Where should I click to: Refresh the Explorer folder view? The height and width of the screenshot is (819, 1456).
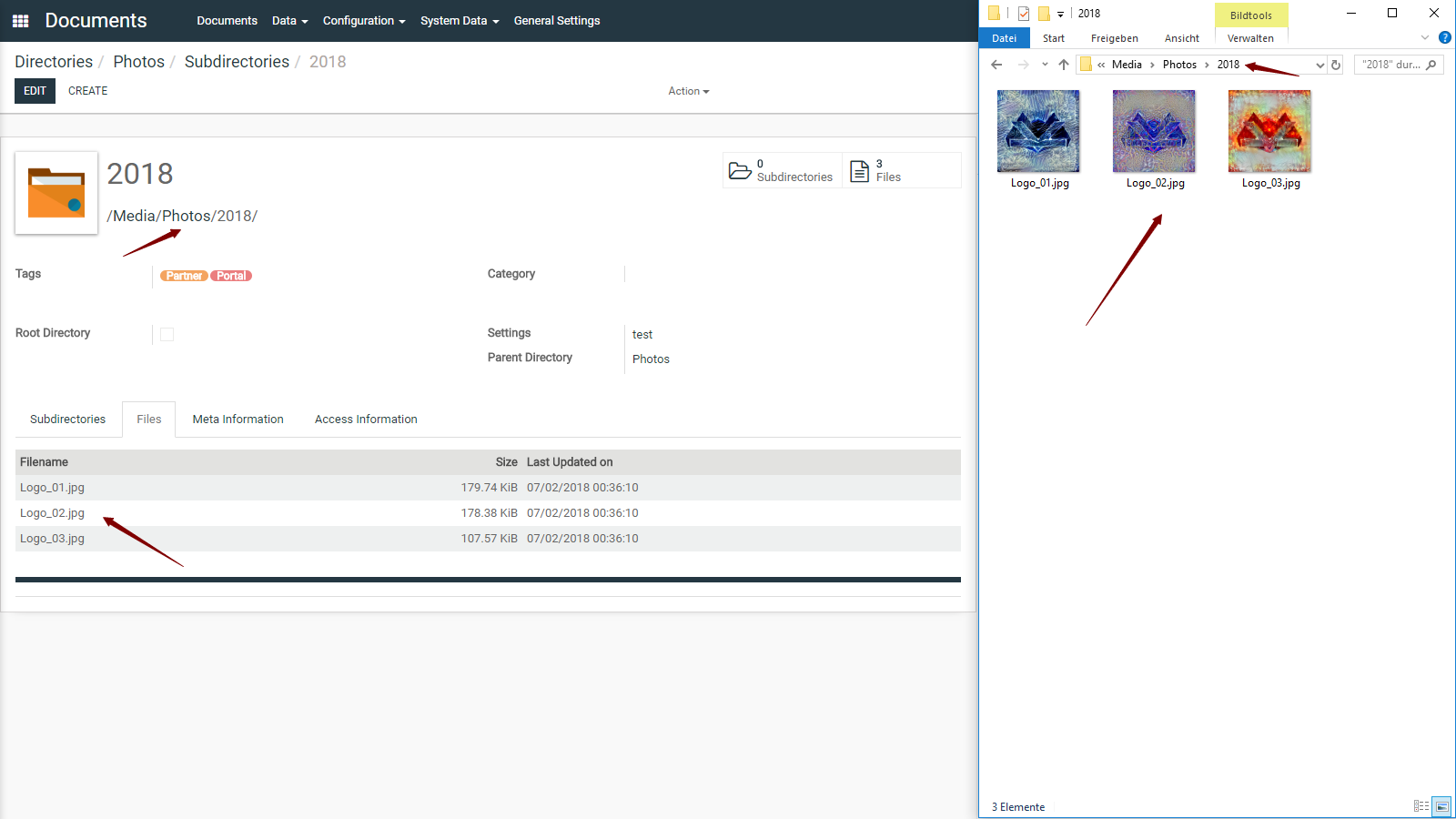coord(1336,65)
